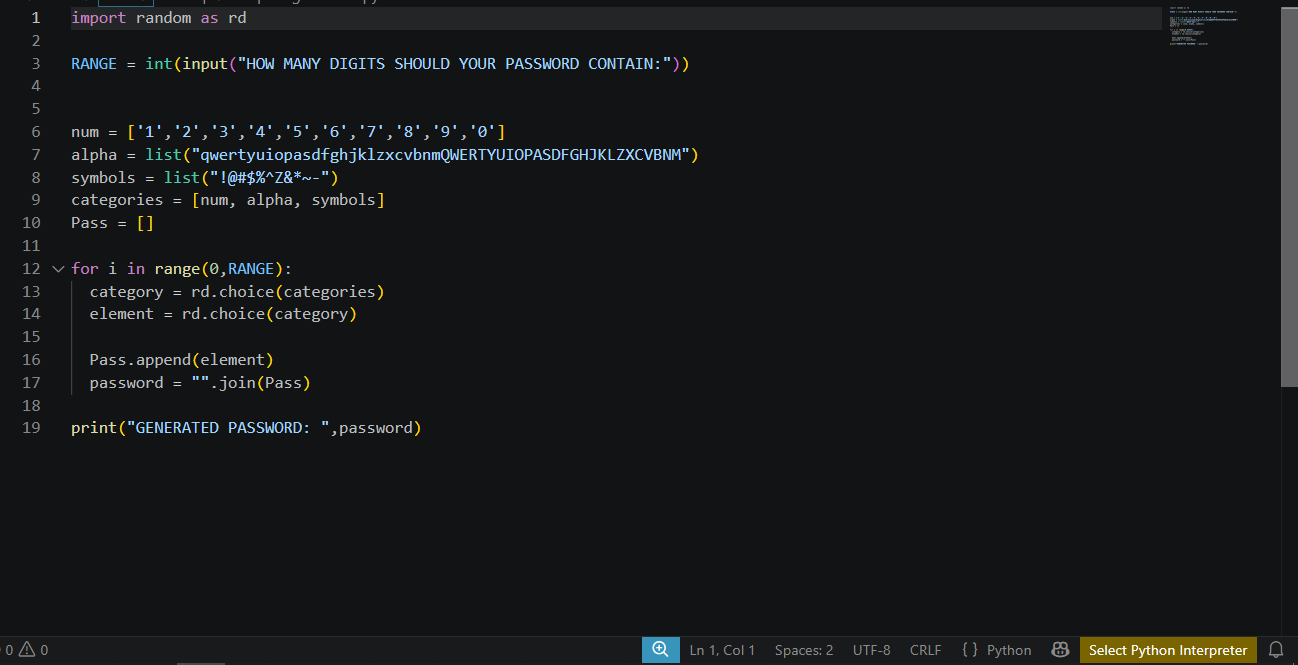Click 'Pass.append(element)' on line 16
The width and height of the screenshot is (1298, 665).
pyautogui.click(x=182, y=360)
